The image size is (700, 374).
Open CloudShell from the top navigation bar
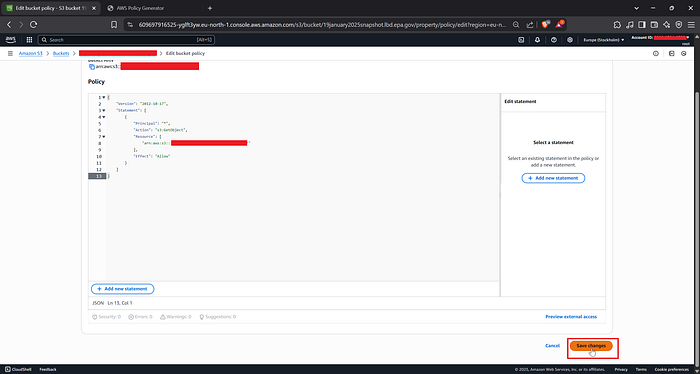point(521,40)
